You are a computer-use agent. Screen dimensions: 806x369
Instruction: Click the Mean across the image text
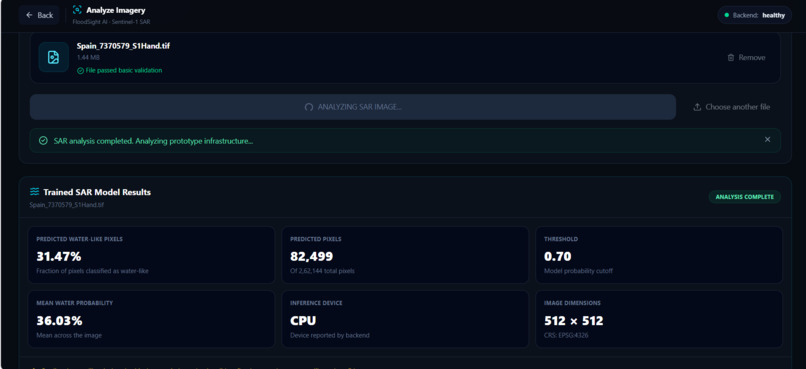(69, 336)
